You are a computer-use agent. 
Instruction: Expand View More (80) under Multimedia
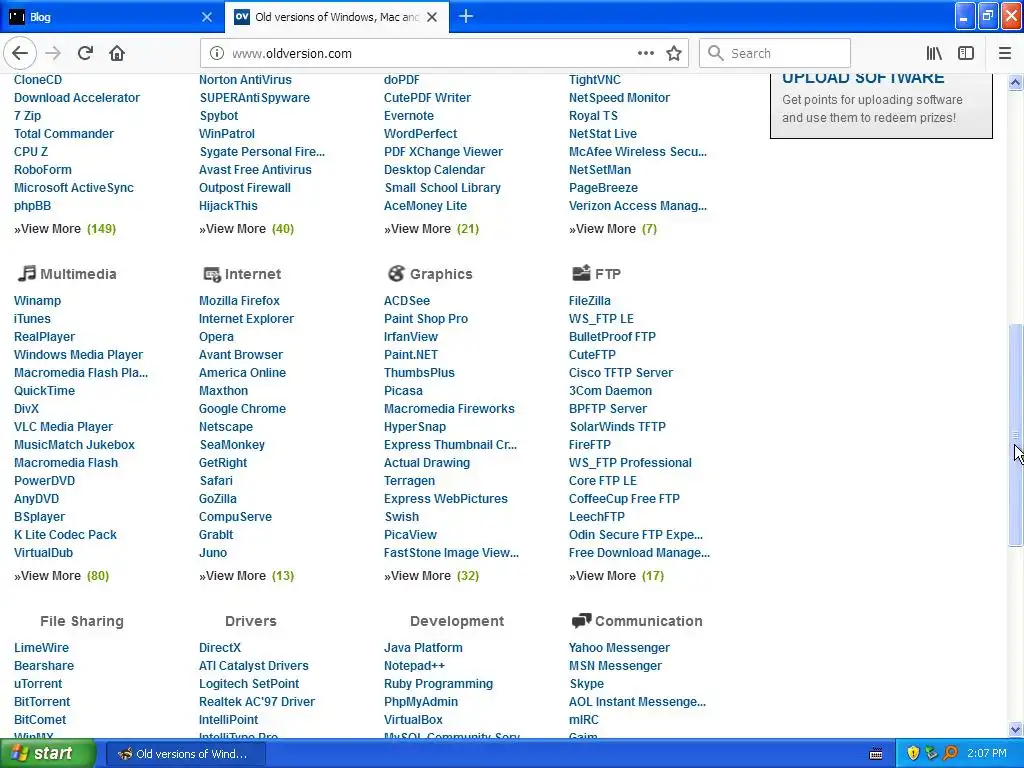61,575
